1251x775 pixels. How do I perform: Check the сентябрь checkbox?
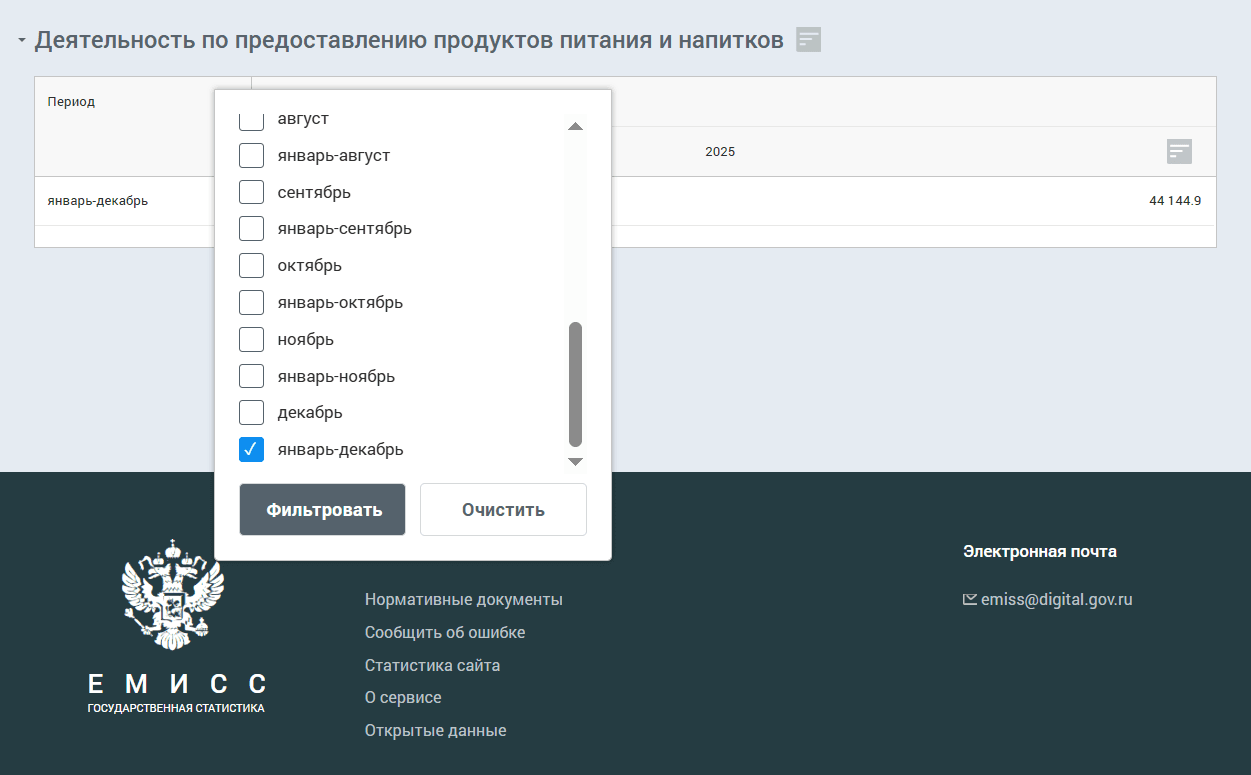click(251, 192)
